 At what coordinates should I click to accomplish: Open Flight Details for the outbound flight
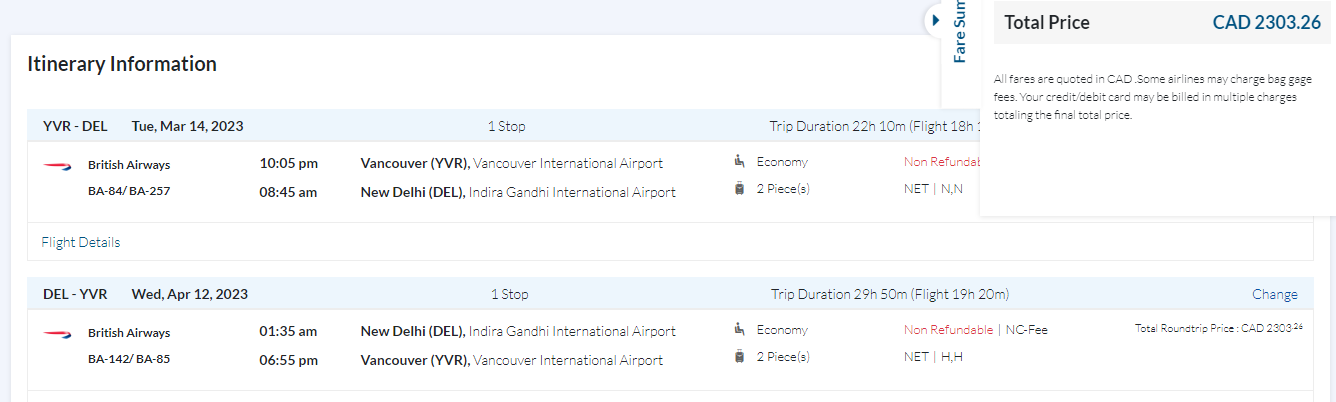[81, 242]
